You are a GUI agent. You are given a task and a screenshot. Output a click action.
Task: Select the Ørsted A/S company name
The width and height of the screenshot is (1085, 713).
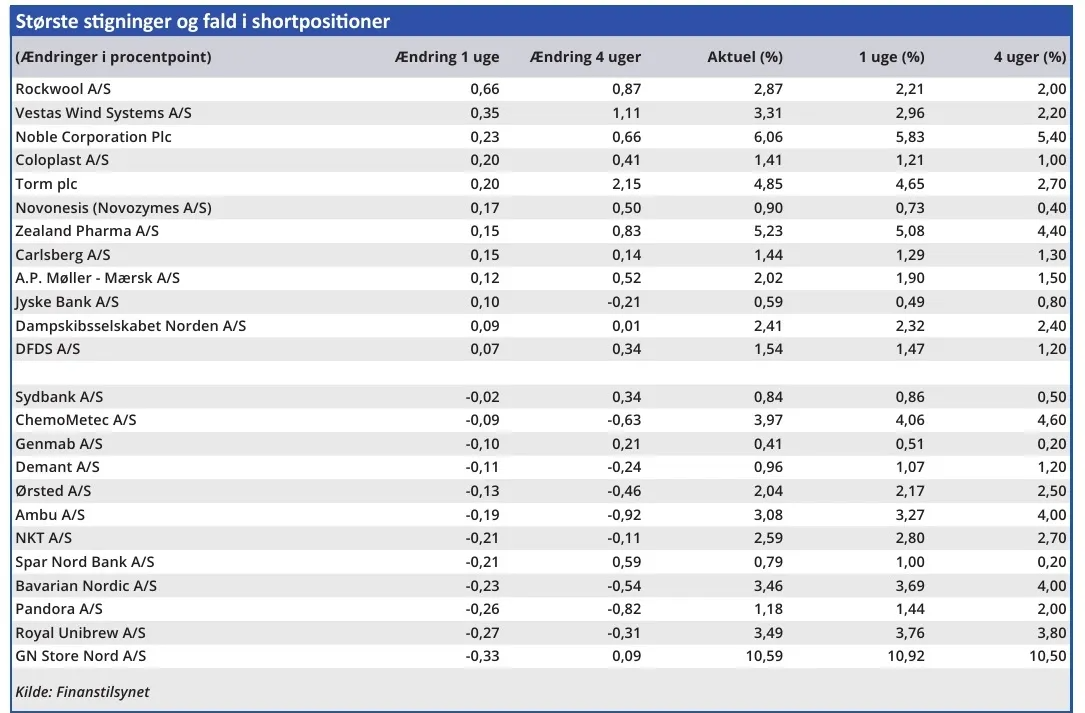tap(53, 491)
